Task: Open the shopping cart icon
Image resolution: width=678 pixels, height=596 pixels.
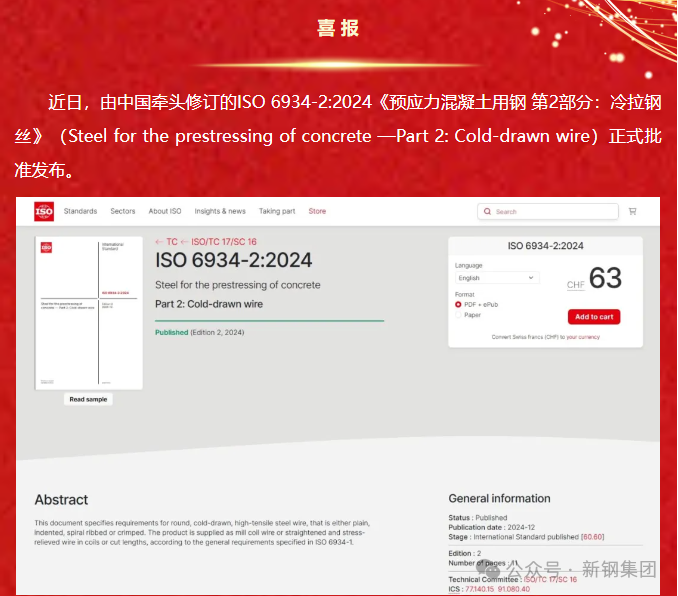Action: (632, 211)
